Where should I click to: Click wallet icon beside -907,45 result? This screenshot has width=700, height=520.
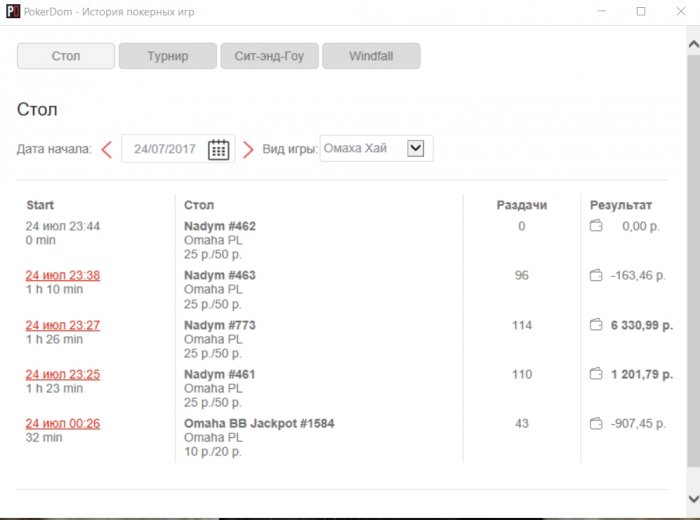click(596, 423)
